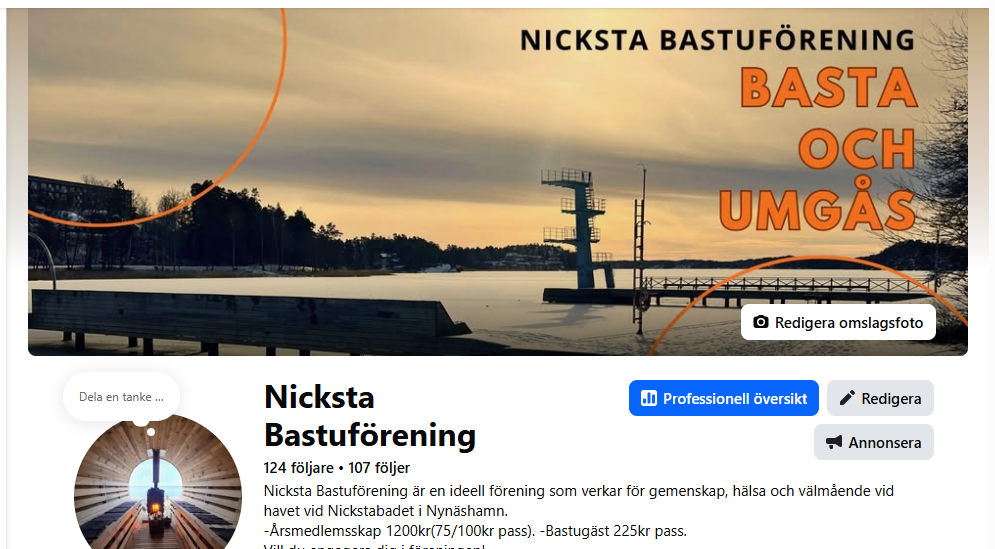Click the megaphone icon on Annonsera
This screenshot has height=549, width=995.
834,442
